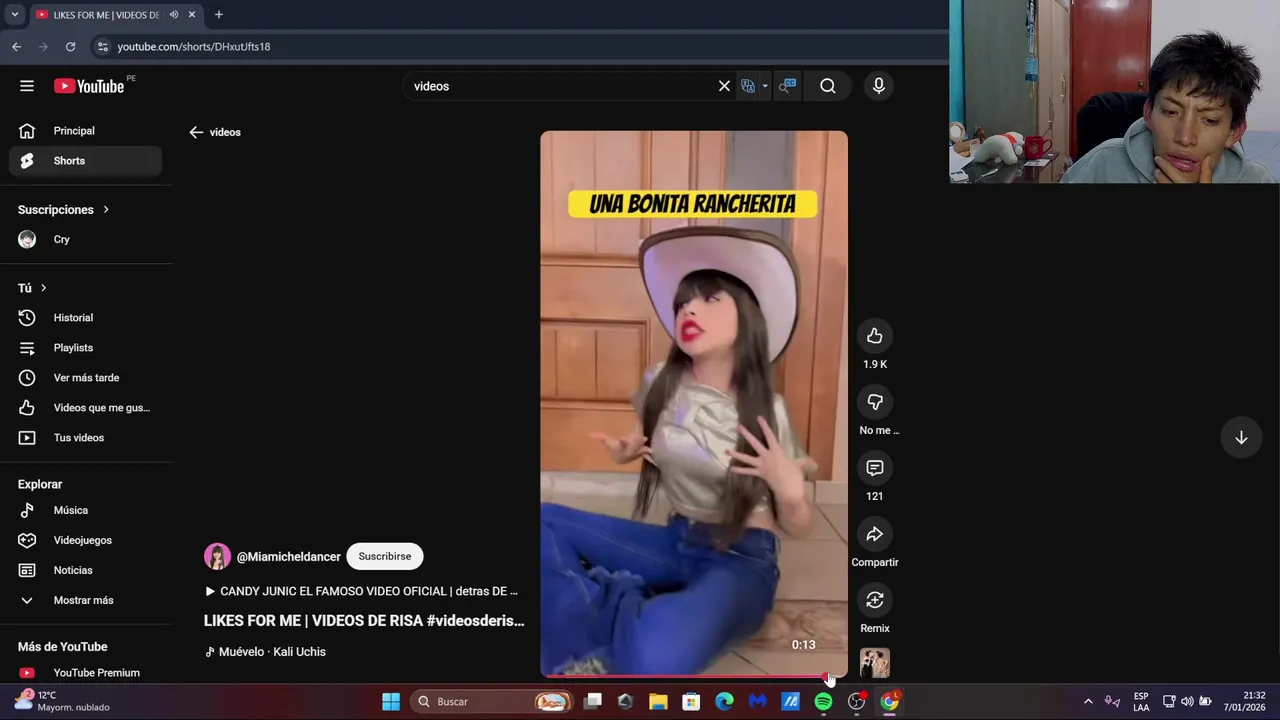Open the Muévelo · Kali Uchis sound link
The width and height of the screenshot is (1280, 720).
click(265, 652)
